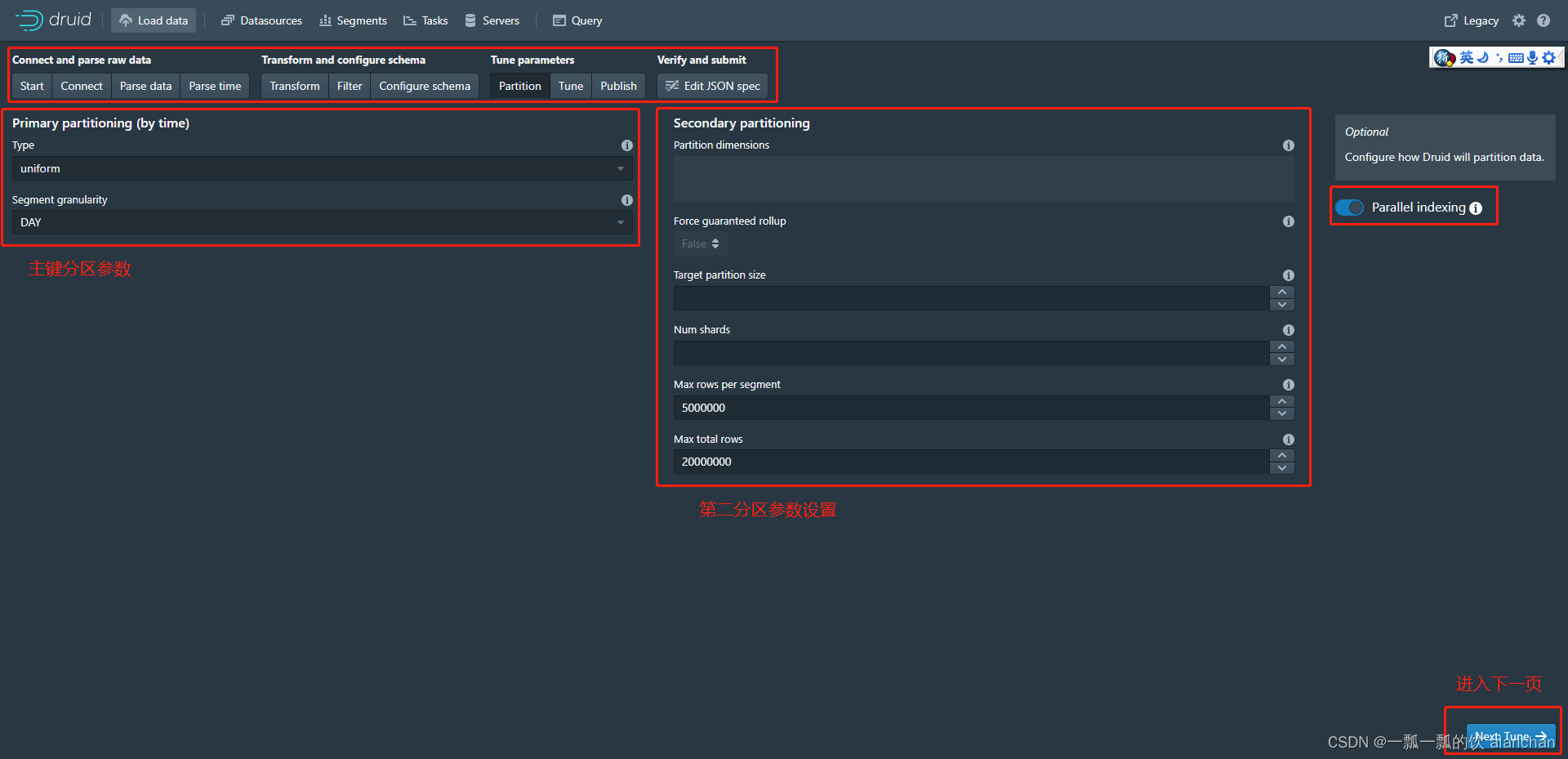This screenshot has height=759, width=1568.
Task: Toggle Parallel indexing switch
Action: coord(1350,208)
